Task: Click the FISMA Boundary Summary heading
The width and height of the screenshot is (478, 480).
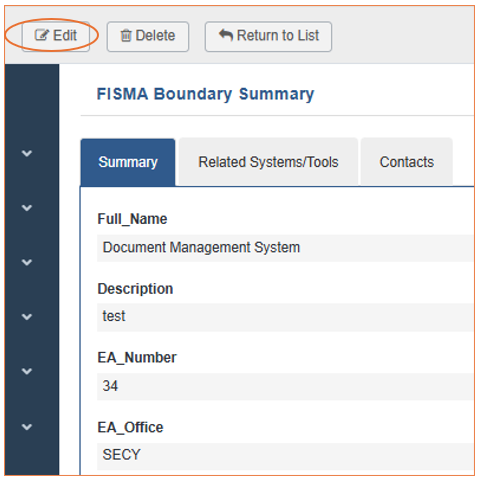Action: click(205, 94)
